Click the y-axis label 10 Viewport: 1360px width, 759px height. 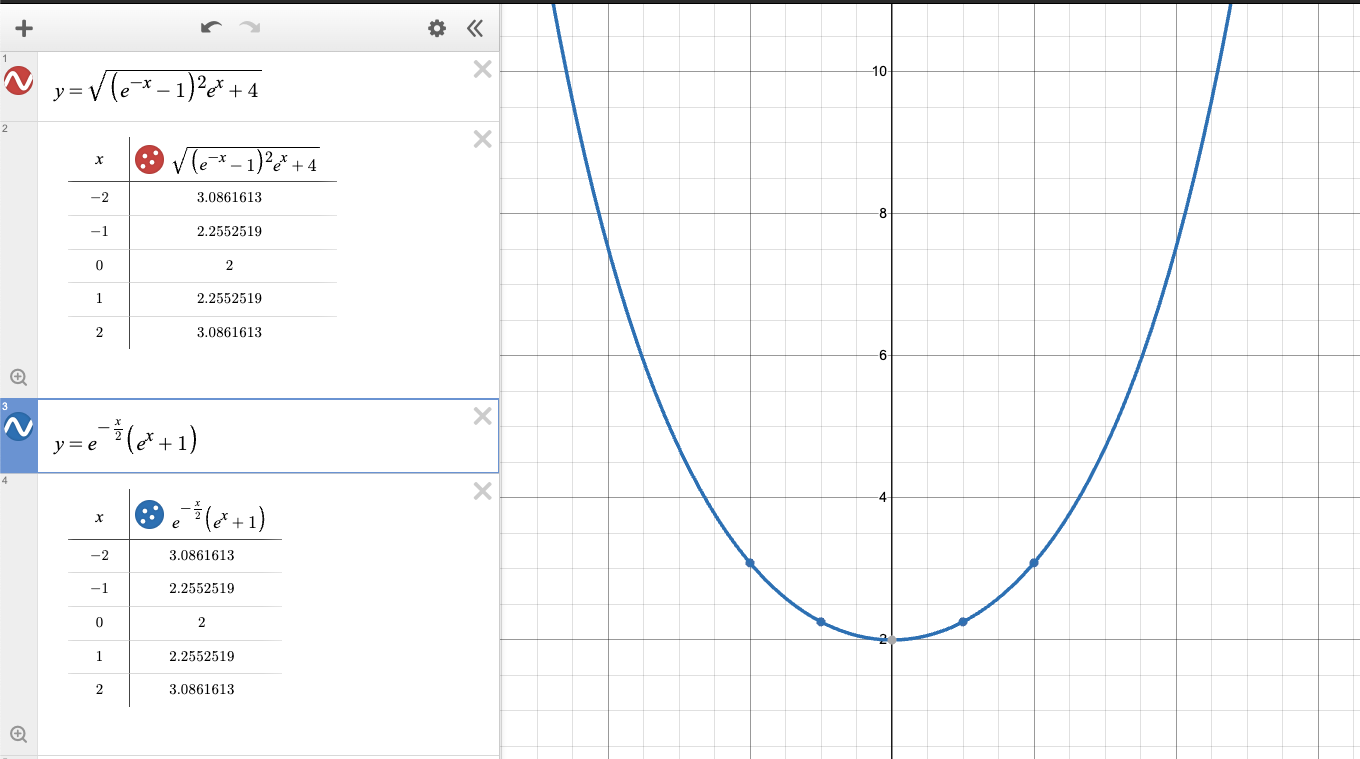click(880, 71)
